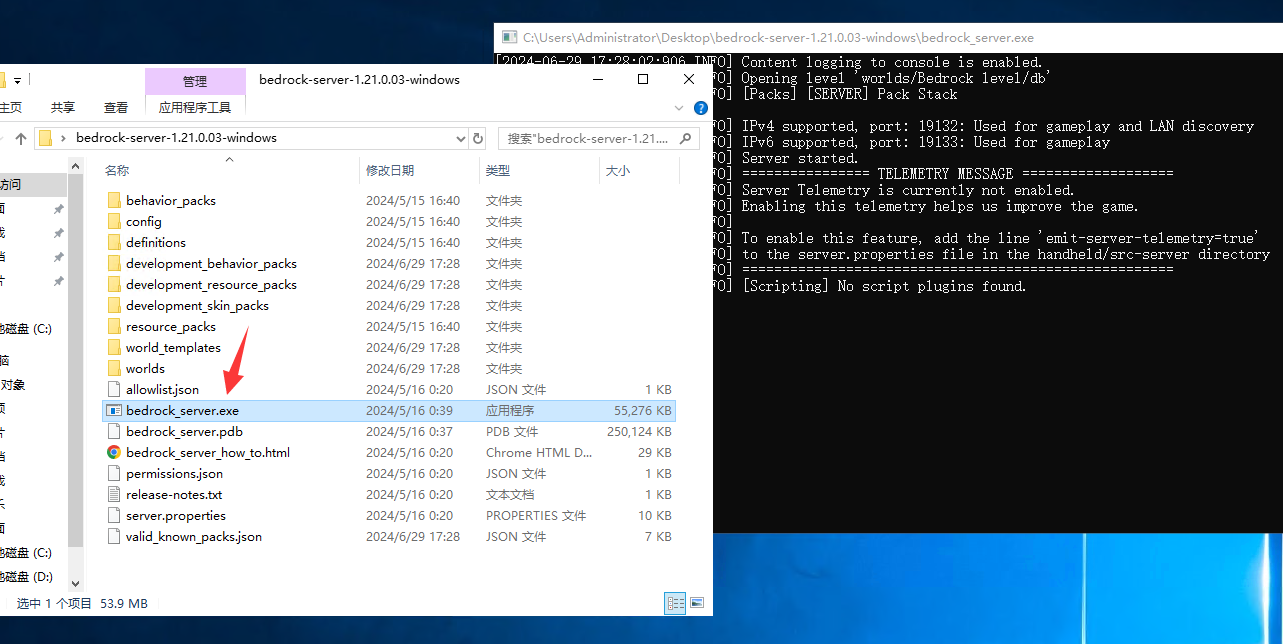The height and width of the screenshot is (644, 1283).
Task: Open the 应用程序工具 tab
Action: click(x=195, y=107)
